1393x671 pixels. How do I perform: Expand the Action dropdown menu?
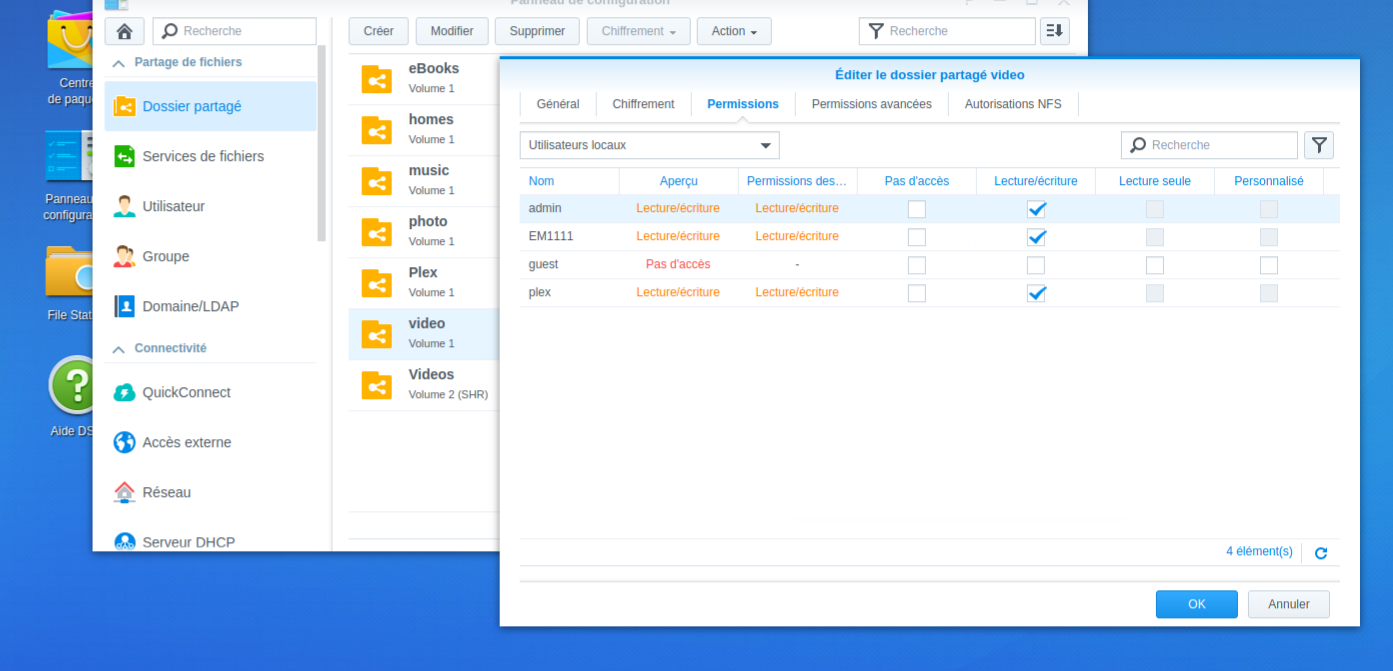[x=733, y=31]
